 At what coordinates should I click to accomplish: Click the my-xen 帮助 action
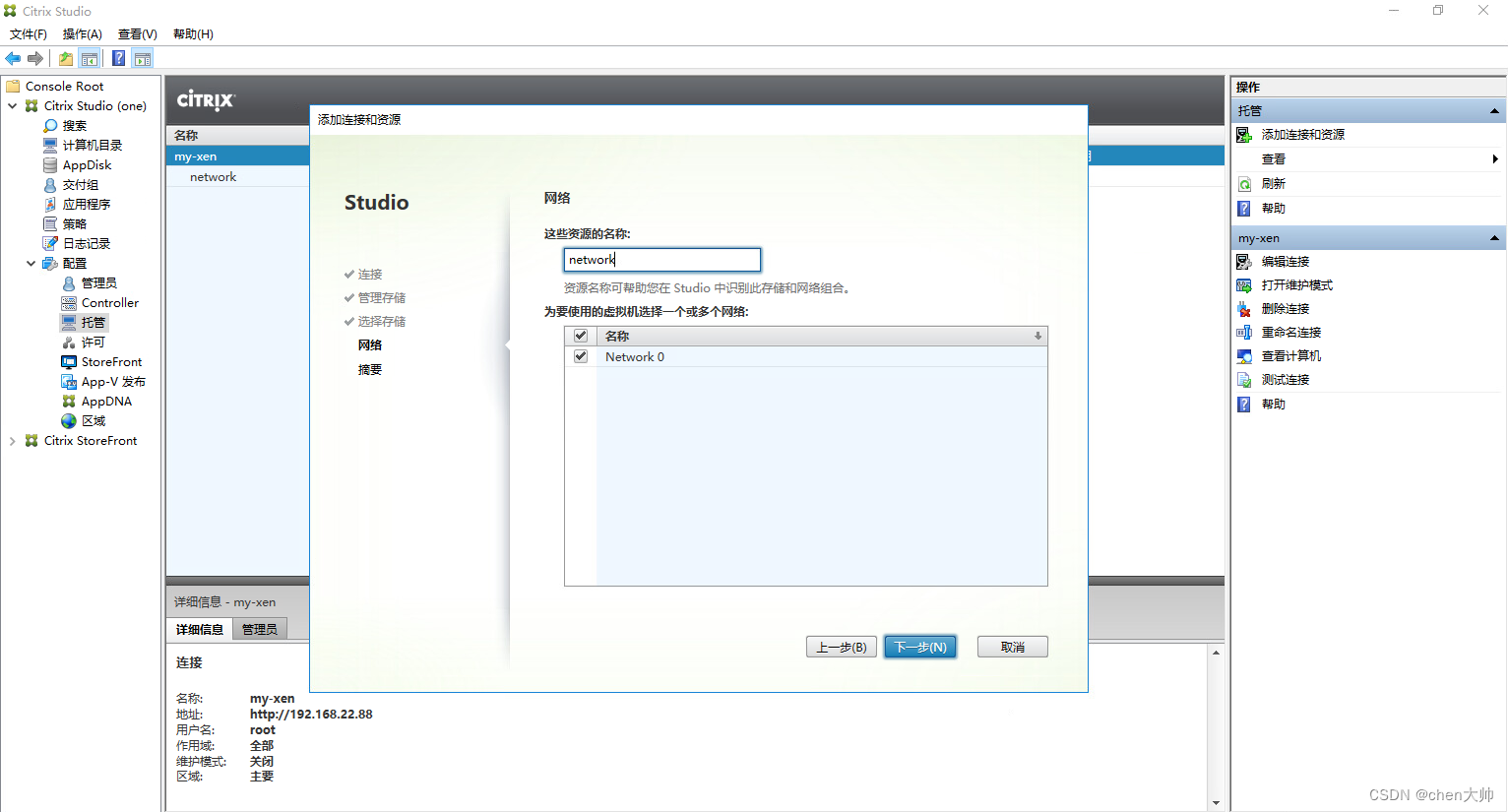[1273, 405]
